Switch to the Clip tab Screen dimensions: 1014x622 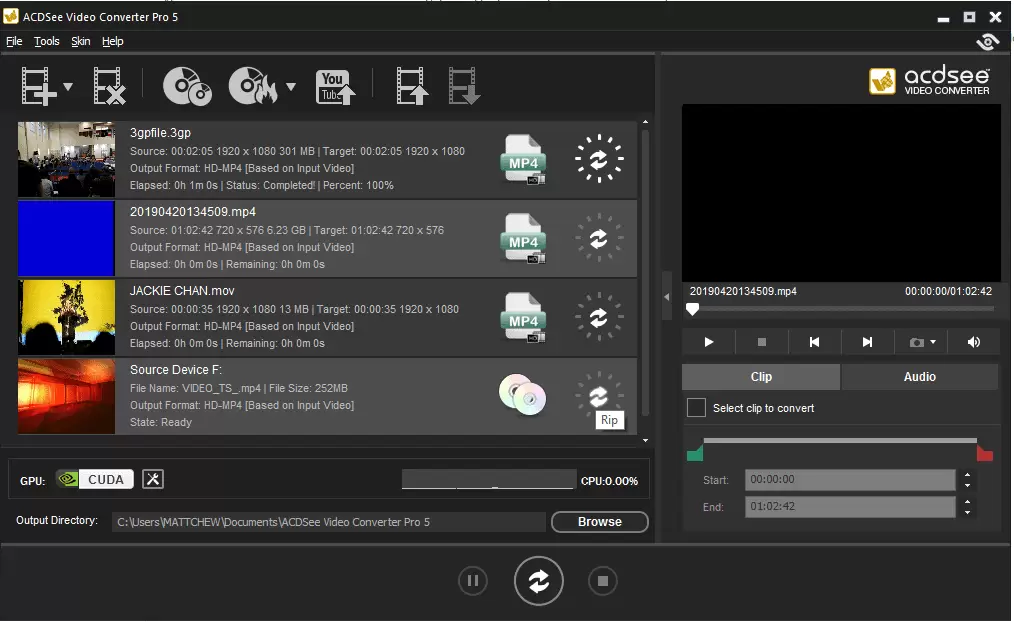click(x=761, y=377)
